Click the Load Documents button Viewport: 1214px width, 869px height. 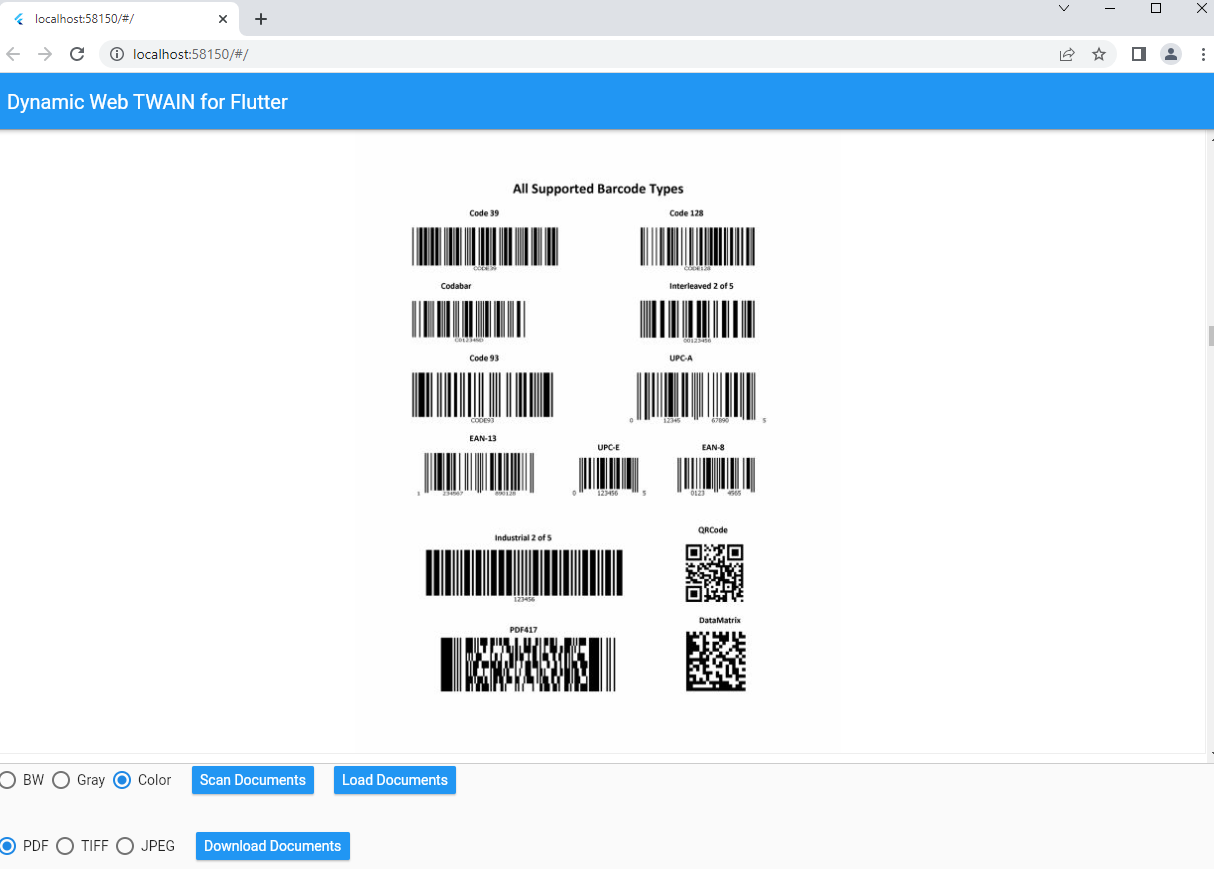(395, 780)
